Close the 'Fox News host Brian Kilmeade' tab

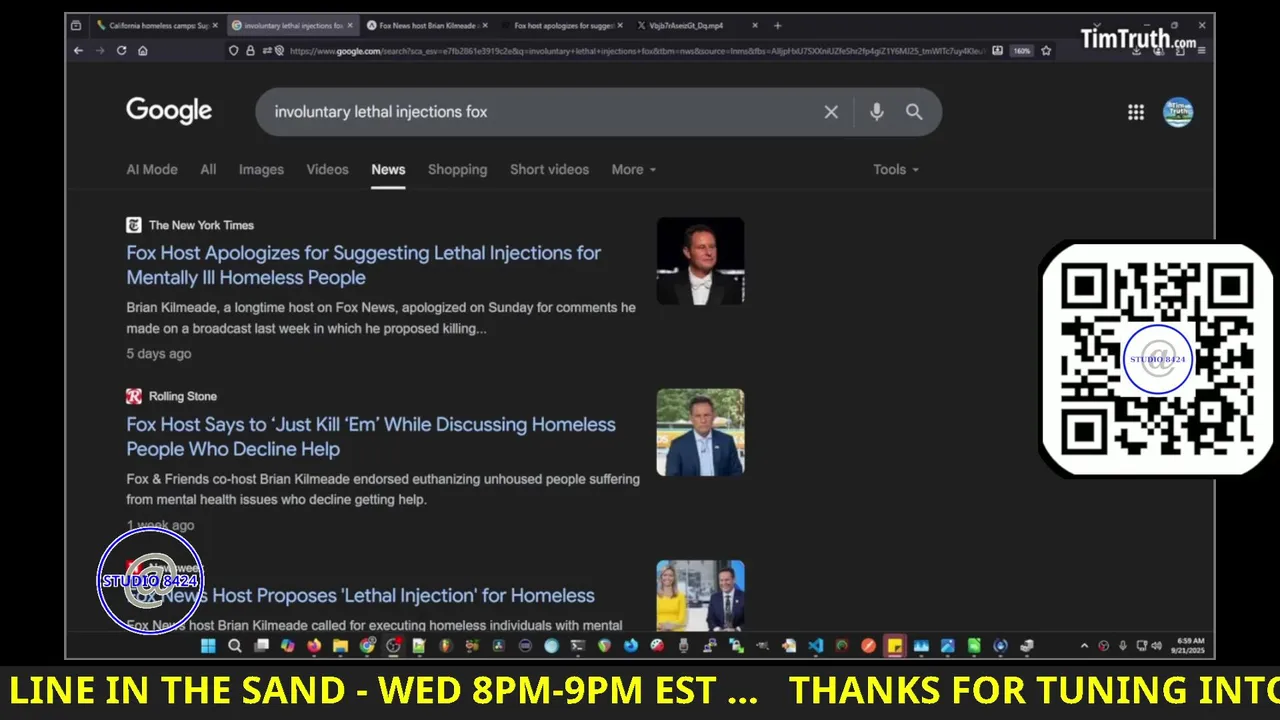[485, 25]
